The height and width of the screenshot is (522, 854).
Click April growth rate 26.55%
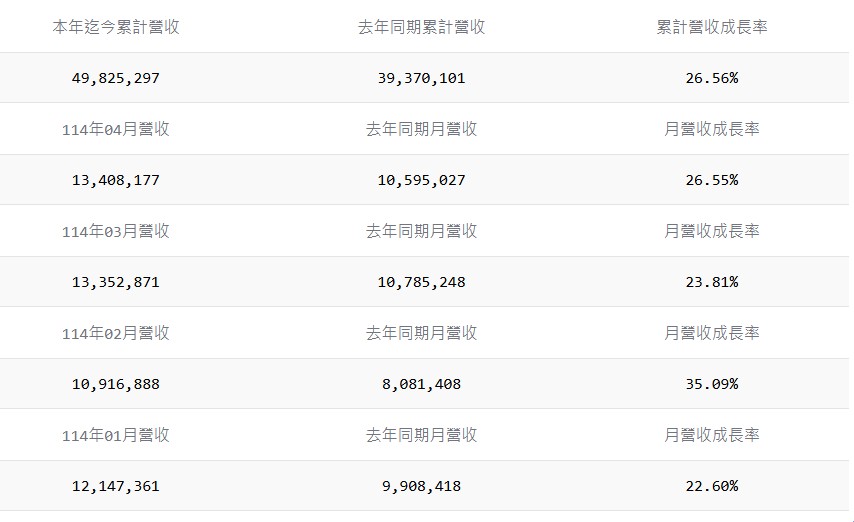(x=711, y=180)
